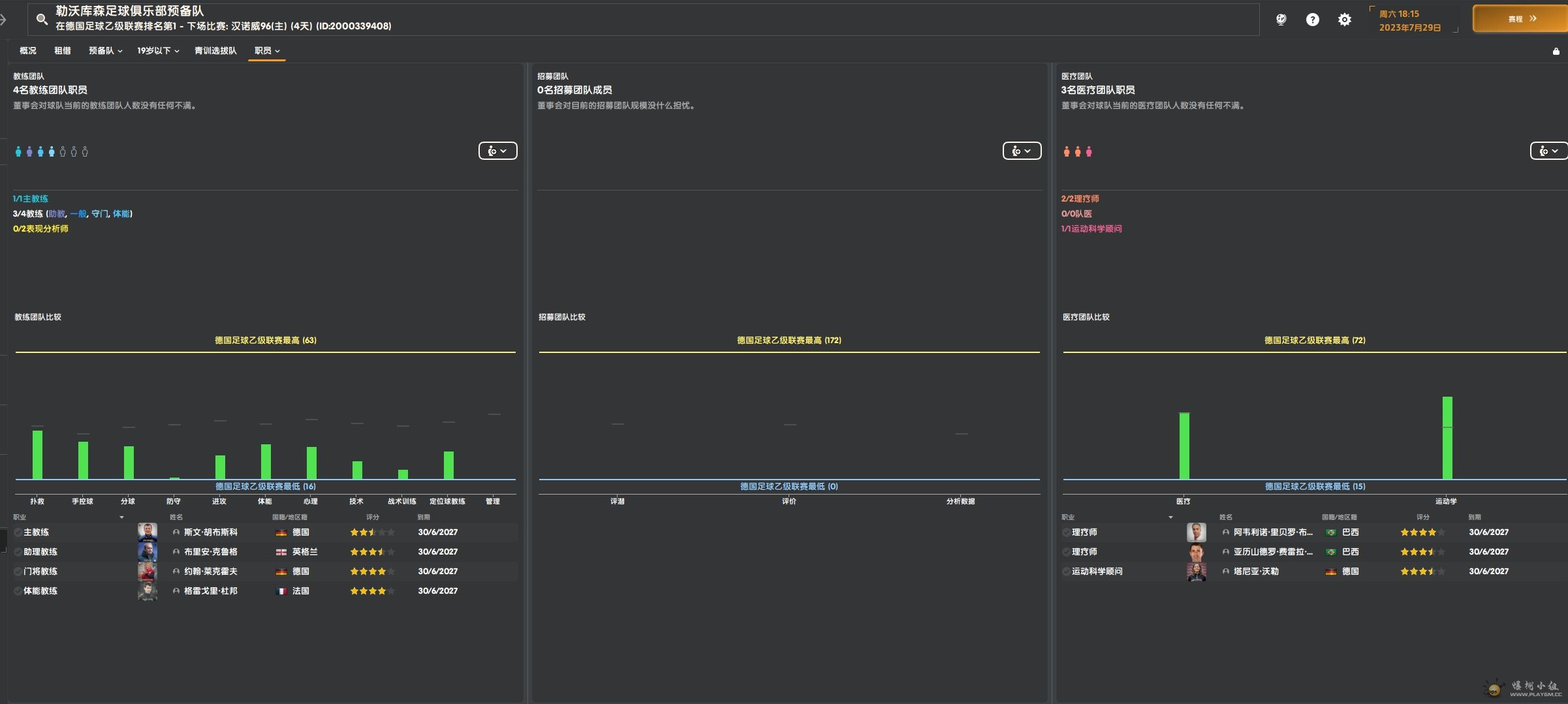Click medical table 到期 column header
The height and width of the screenshot is (704, 1568).
pos(1475,517)
